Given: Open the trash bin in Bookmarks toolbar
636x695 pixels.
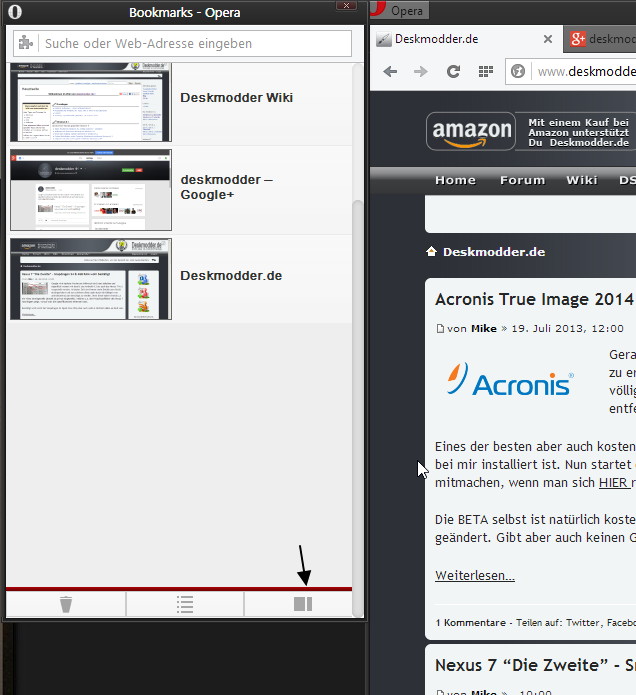Looking at the screenshot, I should (66, 604).
